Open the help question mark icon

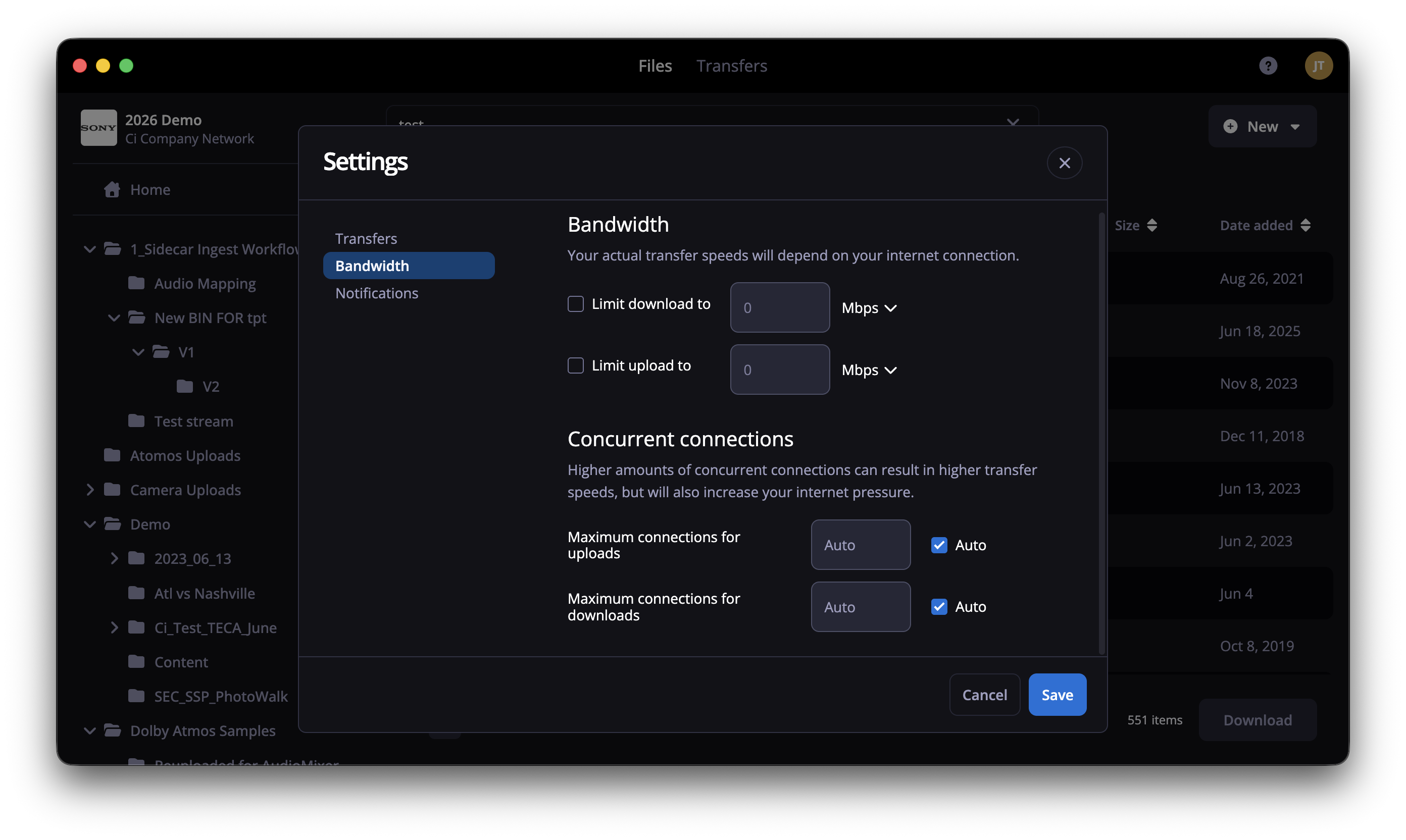point(1268,66)
